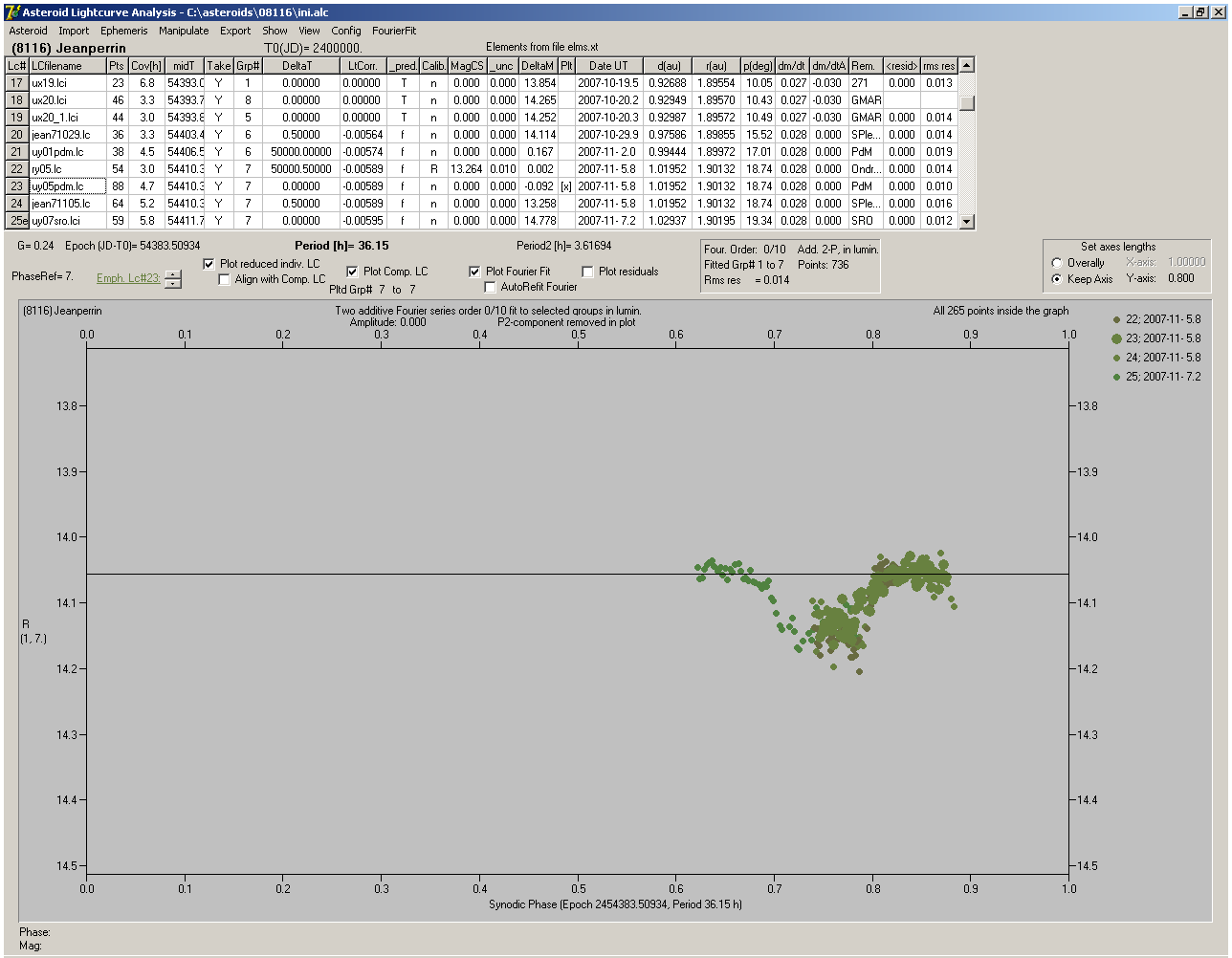Click the table scrollbar down arrow
This screenshot has width=1232, height=958.
(x=967, y=221)
